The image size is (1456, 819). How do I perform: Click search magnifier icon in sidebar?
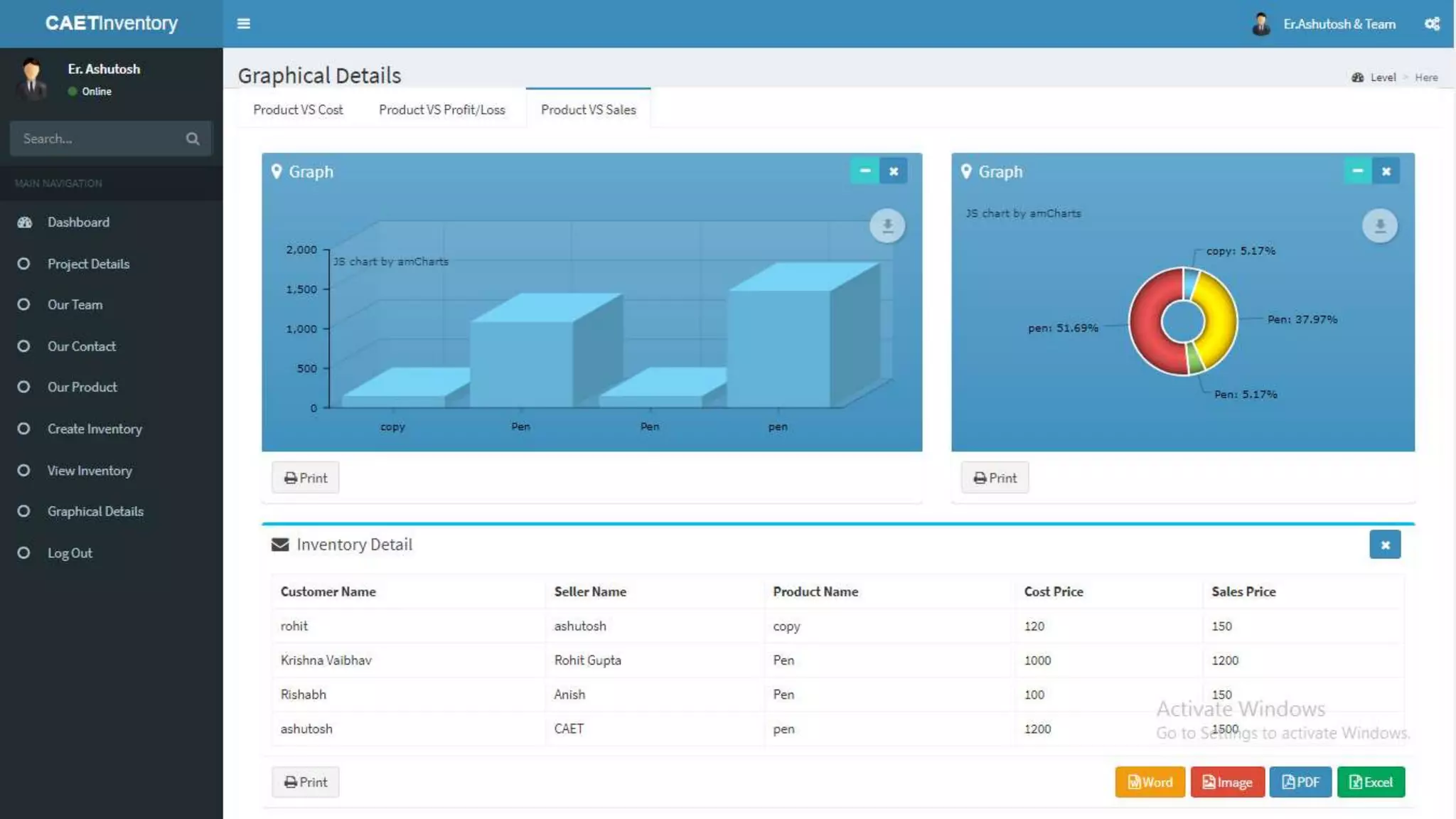193,139
